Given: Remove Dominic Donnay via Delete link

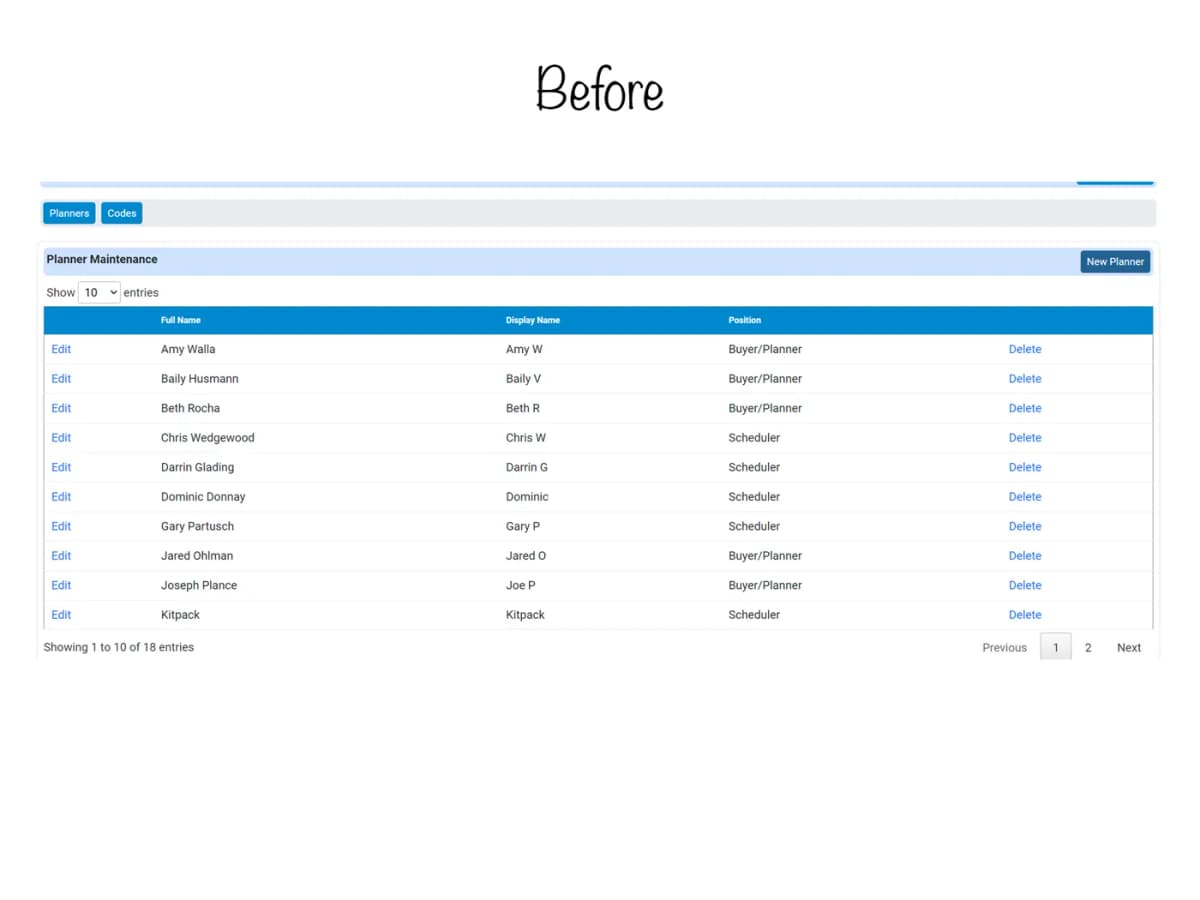Looking at the screenshot, I should (1025, 497).
